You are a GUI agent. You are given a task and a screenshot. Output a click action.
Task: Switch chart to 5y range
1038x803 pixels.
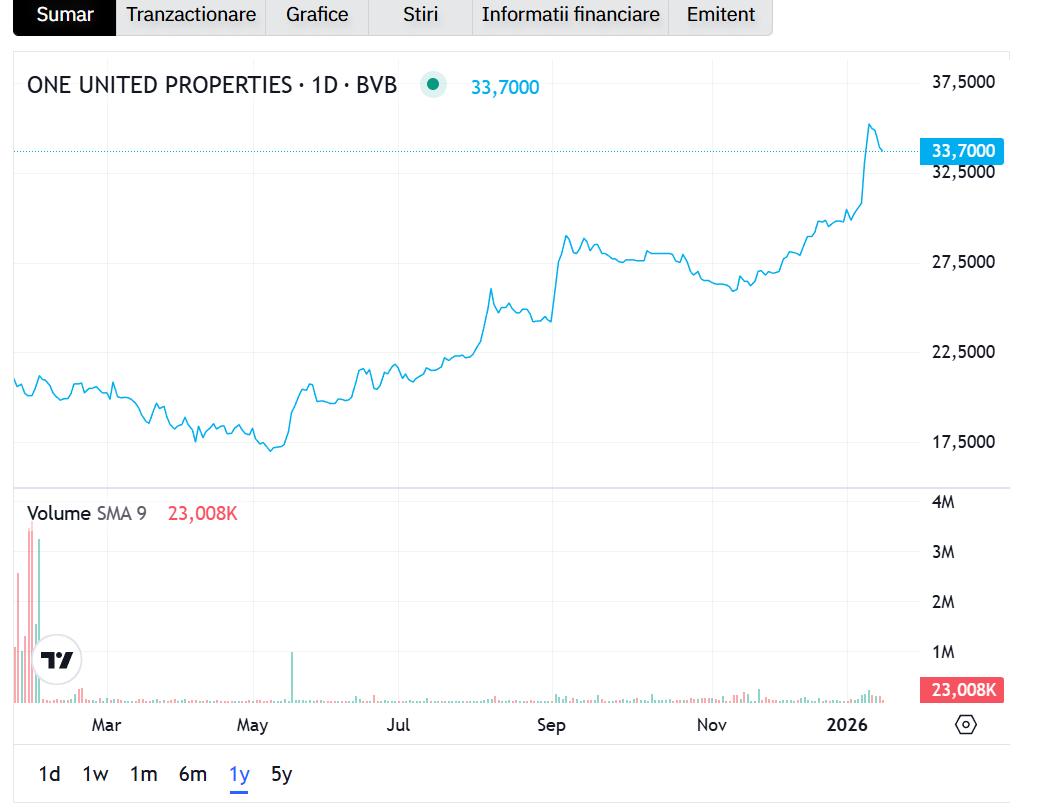coord(282,774)
